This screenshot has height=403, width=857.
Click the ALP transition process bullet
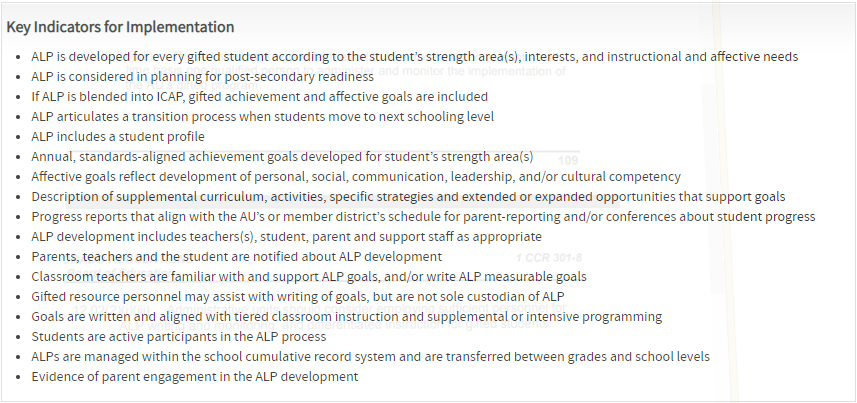tap(262, 116)
